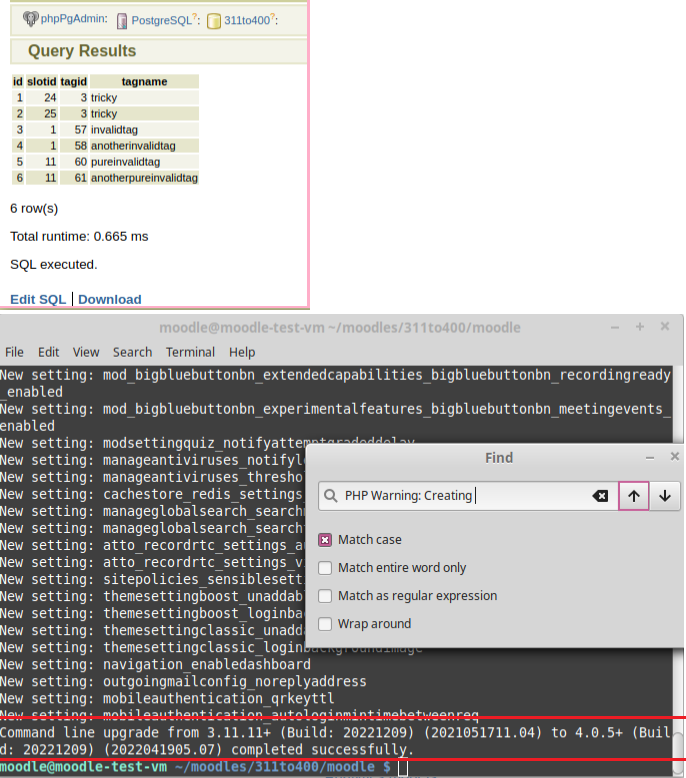Open the terminal Edit menu
The image size is (686, 778).
[49, 352]
